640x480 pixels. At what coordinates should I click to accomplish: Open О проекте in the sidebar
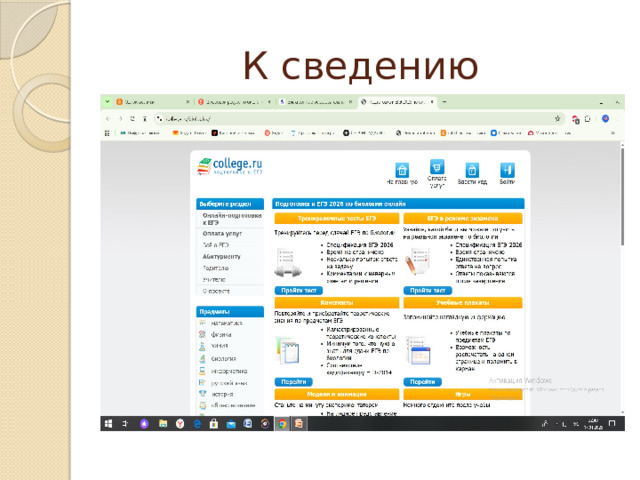[216, 291]
